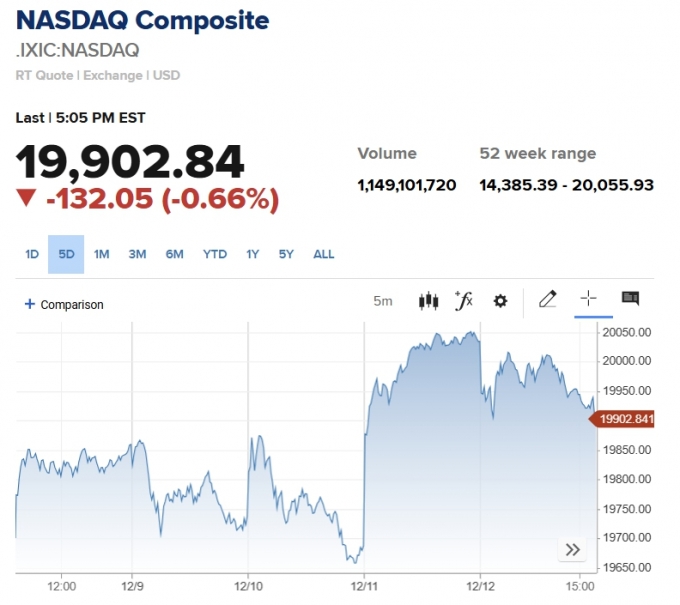The width and height of the screenshot is (680, 605).
Task: Toggle the crosshair tool
Action: (x=589, y=299)
